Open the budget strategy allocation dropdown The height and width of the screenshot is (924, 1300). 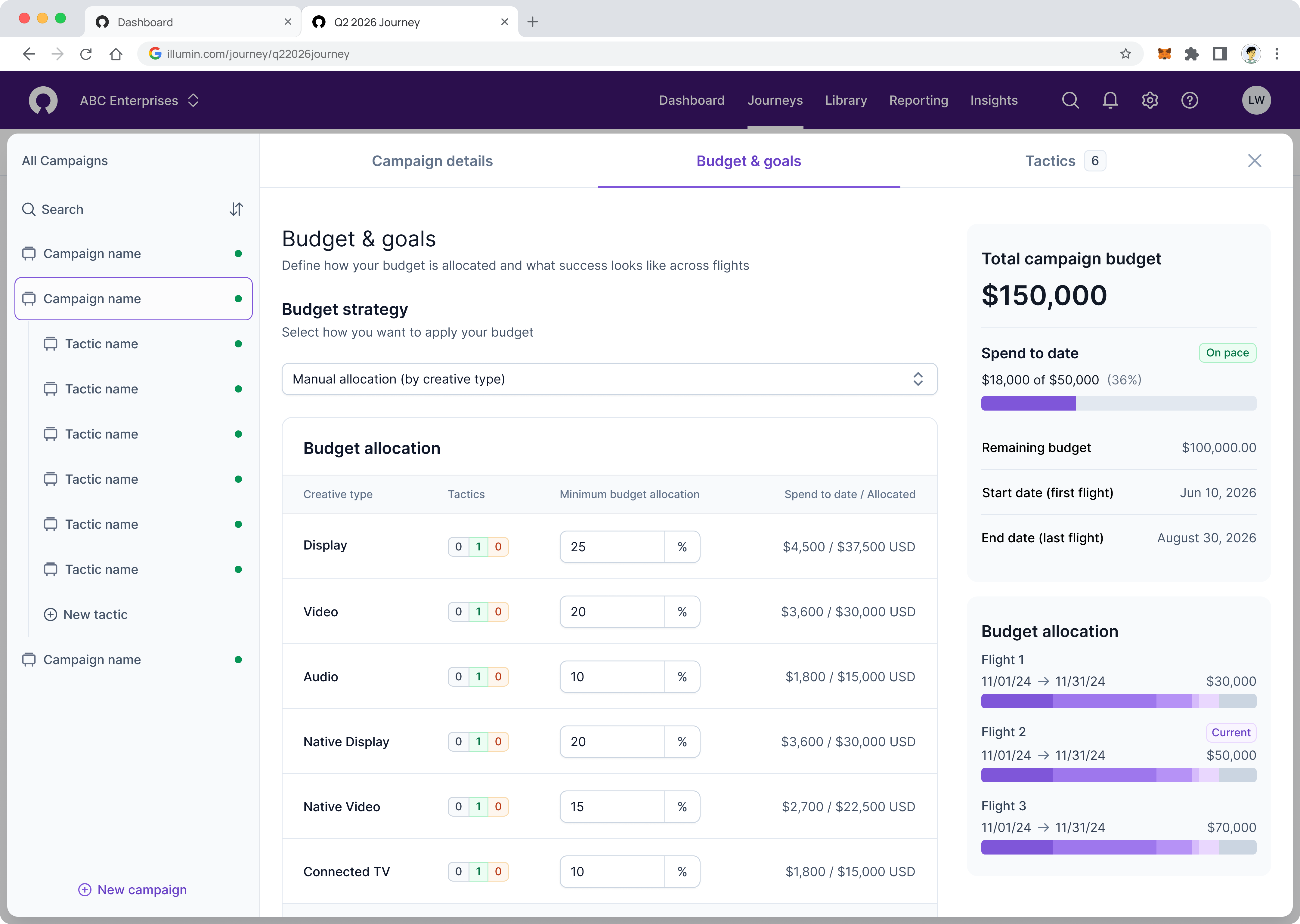(609, 379)
